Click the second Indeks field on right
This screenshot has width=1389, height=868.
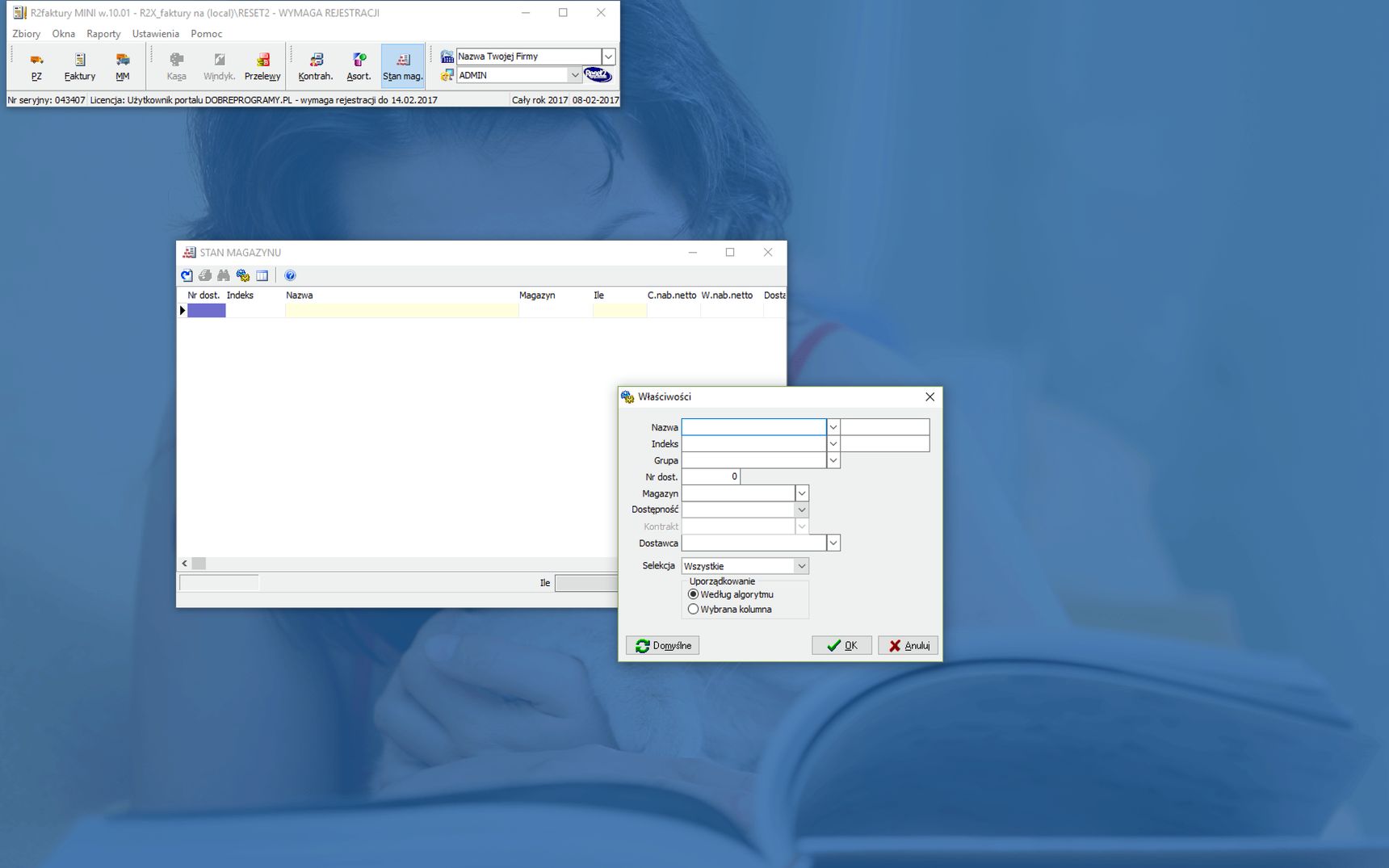[x=885, y=444]
